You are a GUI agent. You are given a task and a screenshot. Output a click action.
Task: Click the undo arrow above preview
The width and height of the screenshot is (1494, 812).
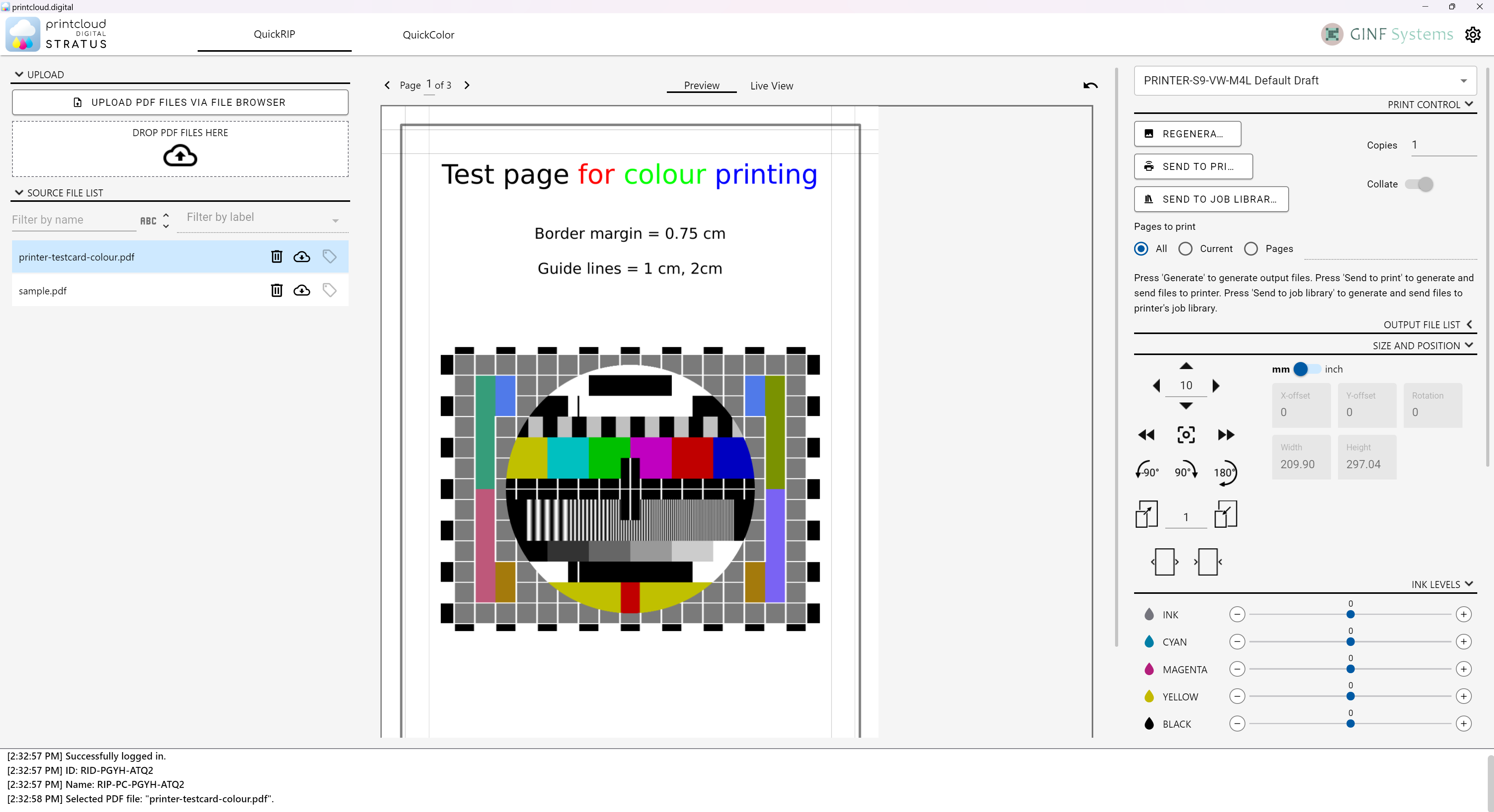[1090, 85]
